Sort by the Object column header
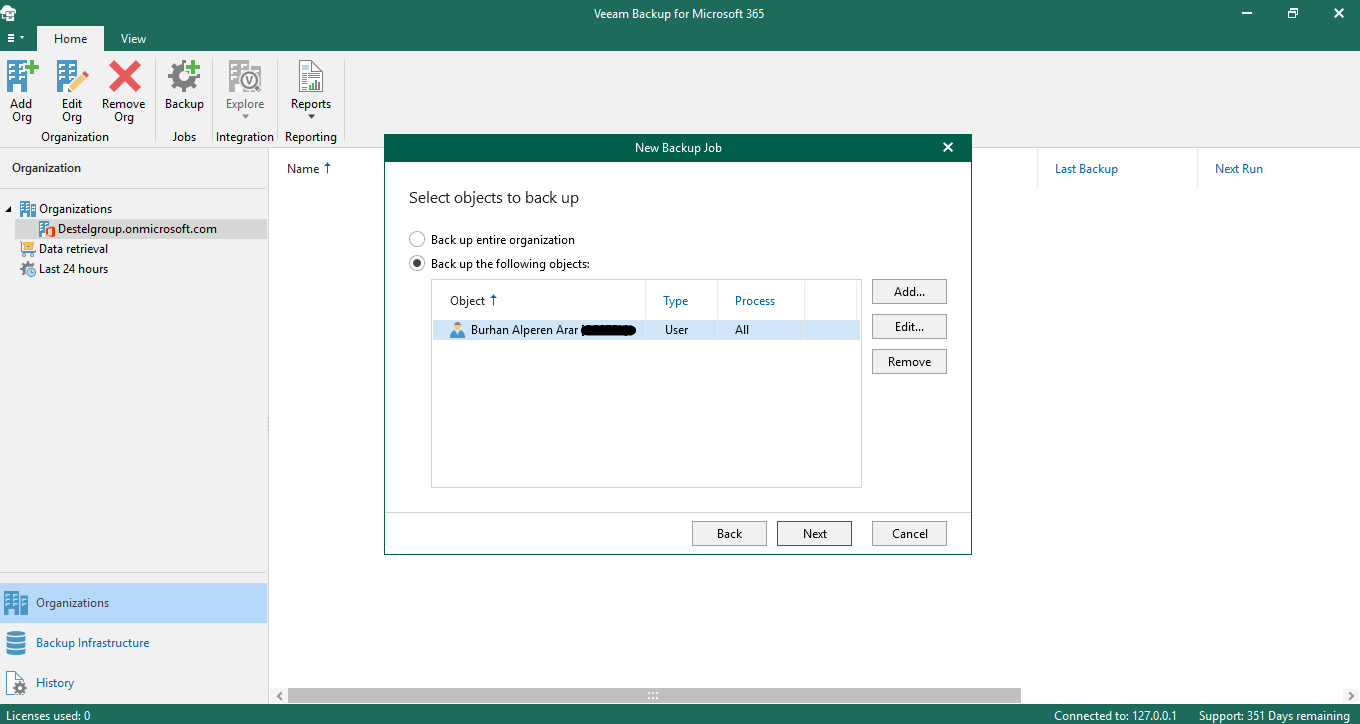Viewport: 1360px width, 724px height. pos(539,300)
